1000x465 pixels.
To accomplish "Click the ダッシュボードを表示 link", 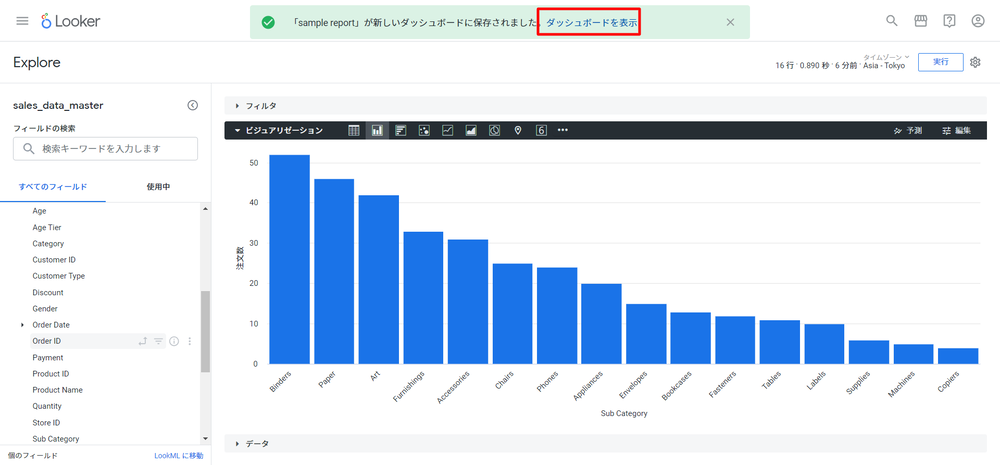I will point(591,22).
